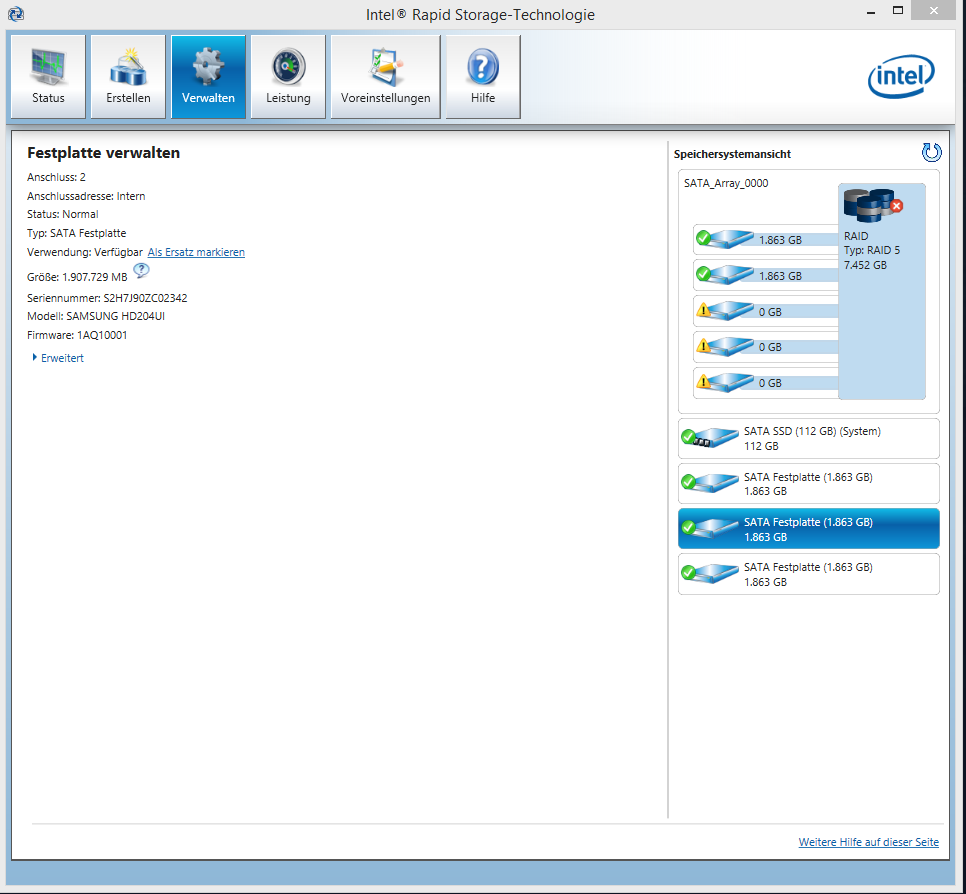The width and height of the screenshot is (966, 894).
Task: Select the Verwalten tab
Action: [x=208, y=76]
